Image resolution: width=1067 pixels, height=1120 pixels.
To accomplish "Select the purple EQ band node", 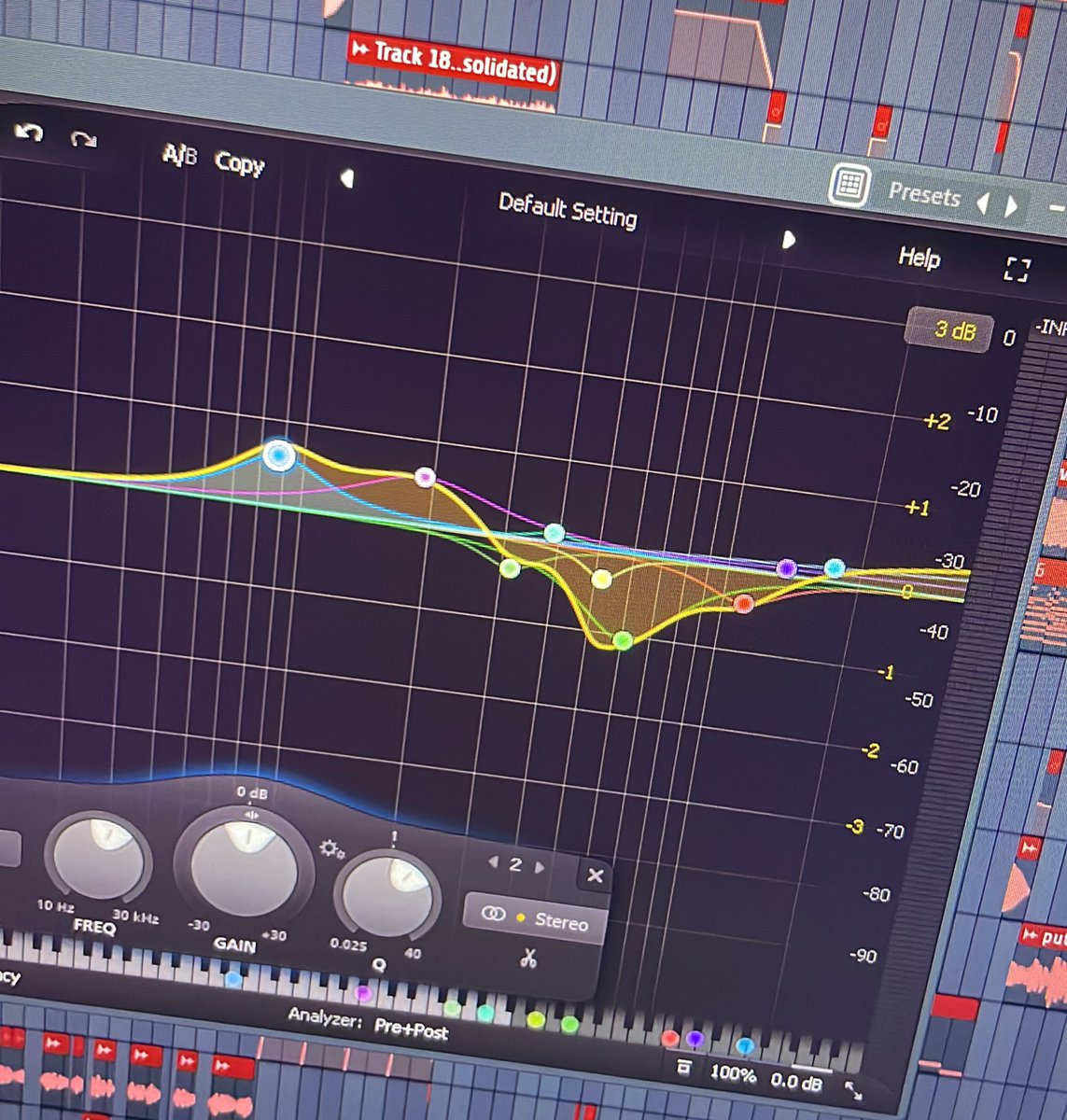I will click(787, 567).
